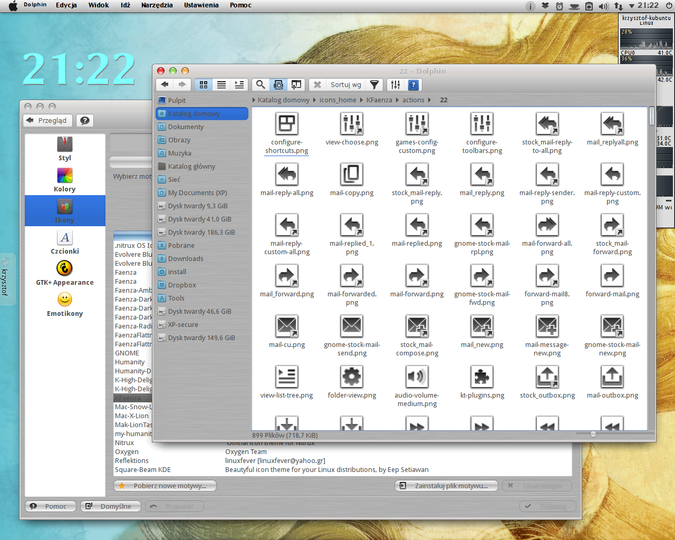Screen dimensions: 675x540
Task: Open the Narzędzia menu
Action: [x=157, y=5]
